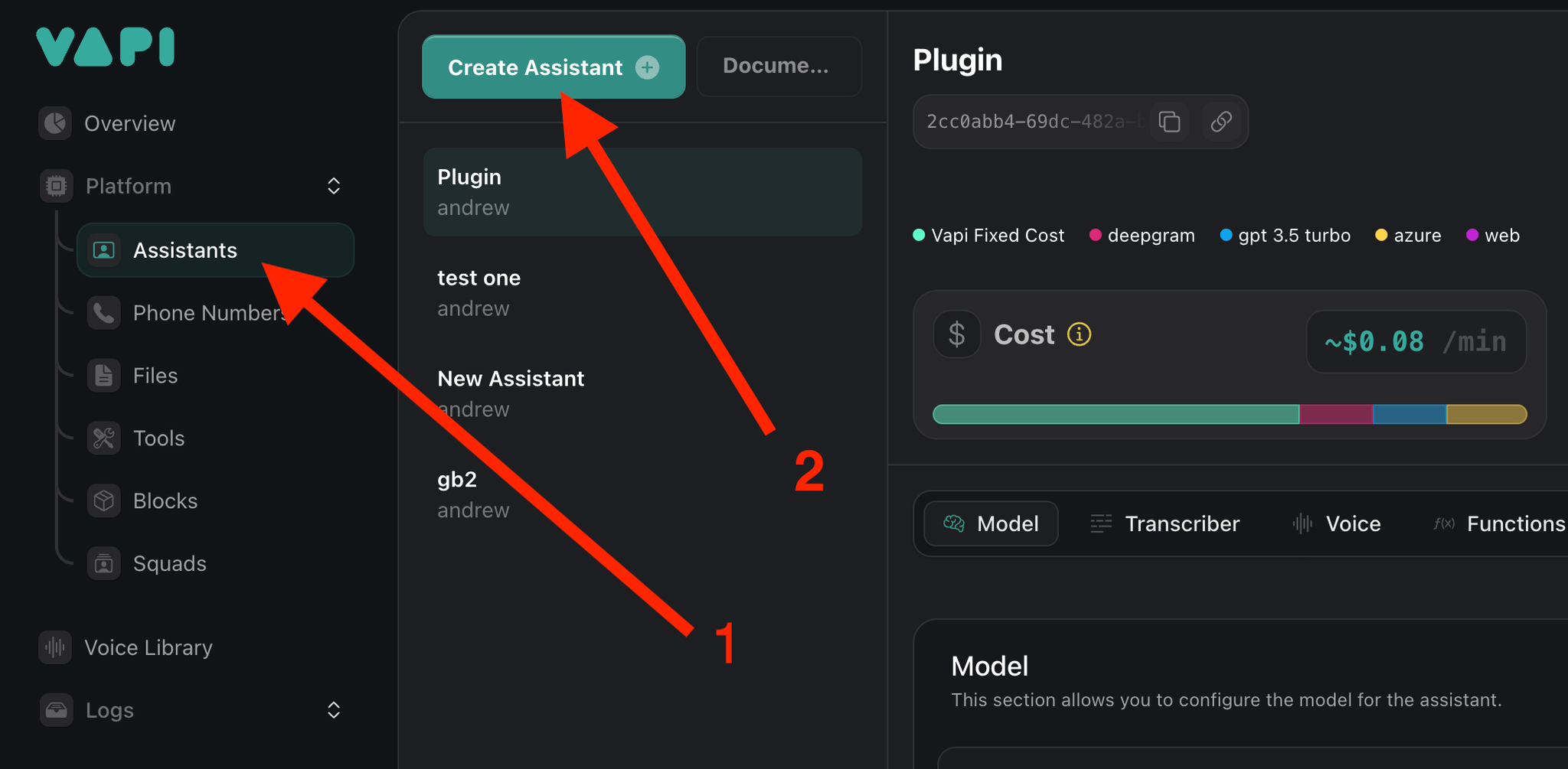
Task: Click the Voice tab waveform icon
Action: (x=1302, y=523)
